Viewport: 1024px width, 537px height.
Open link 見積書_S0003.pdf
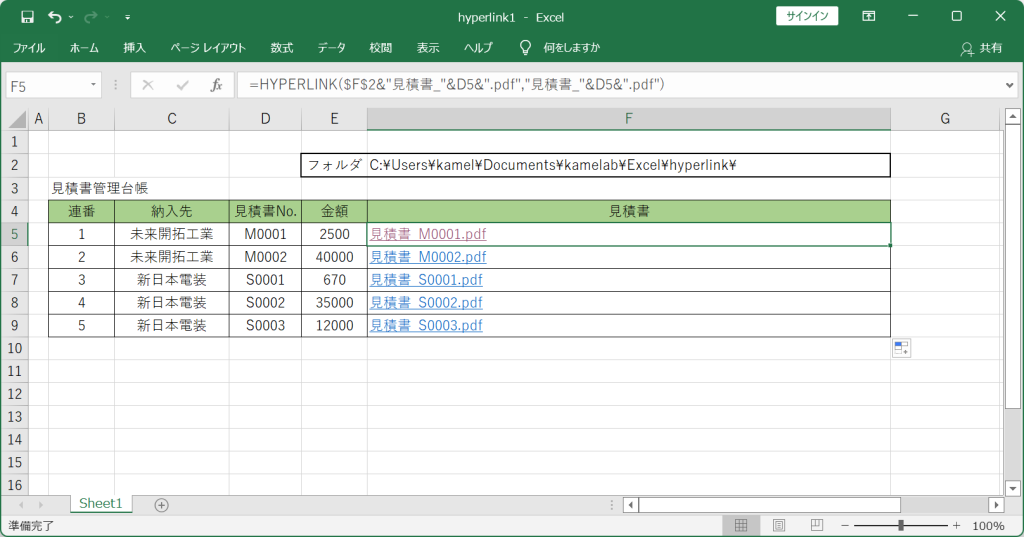(x=426, y=325)
